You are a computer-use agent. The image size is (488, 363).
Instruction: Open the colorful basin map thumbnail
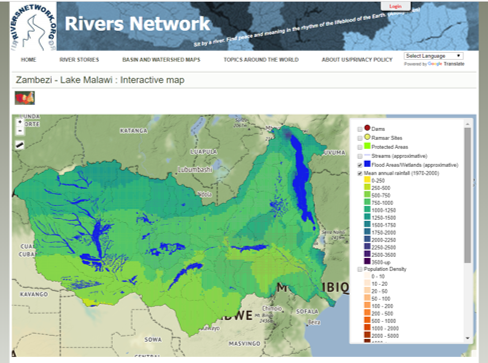[x=25, y=98]
